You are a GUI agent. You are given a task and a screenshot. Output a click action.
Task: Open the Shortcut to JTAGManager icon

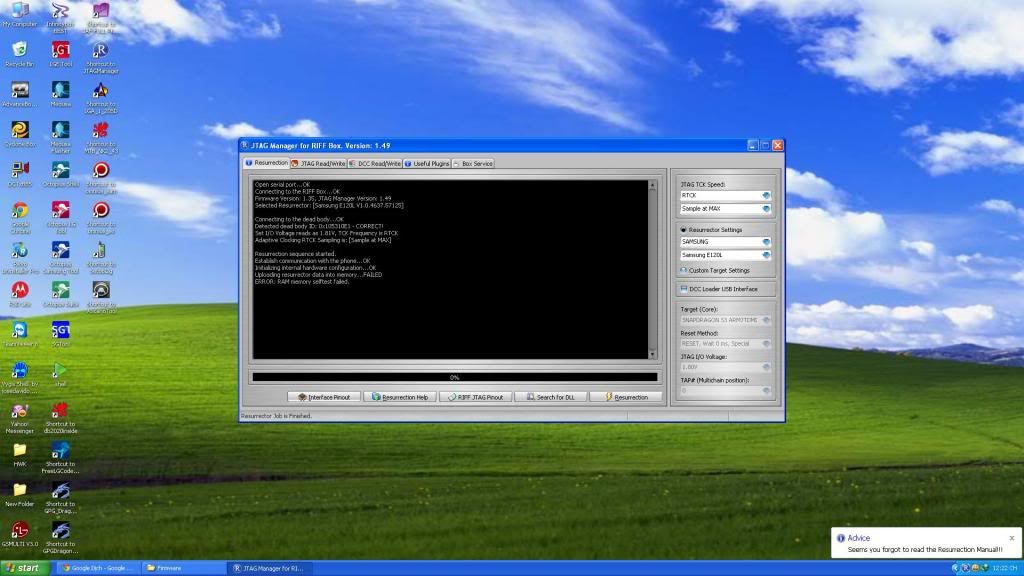[101, 57]
